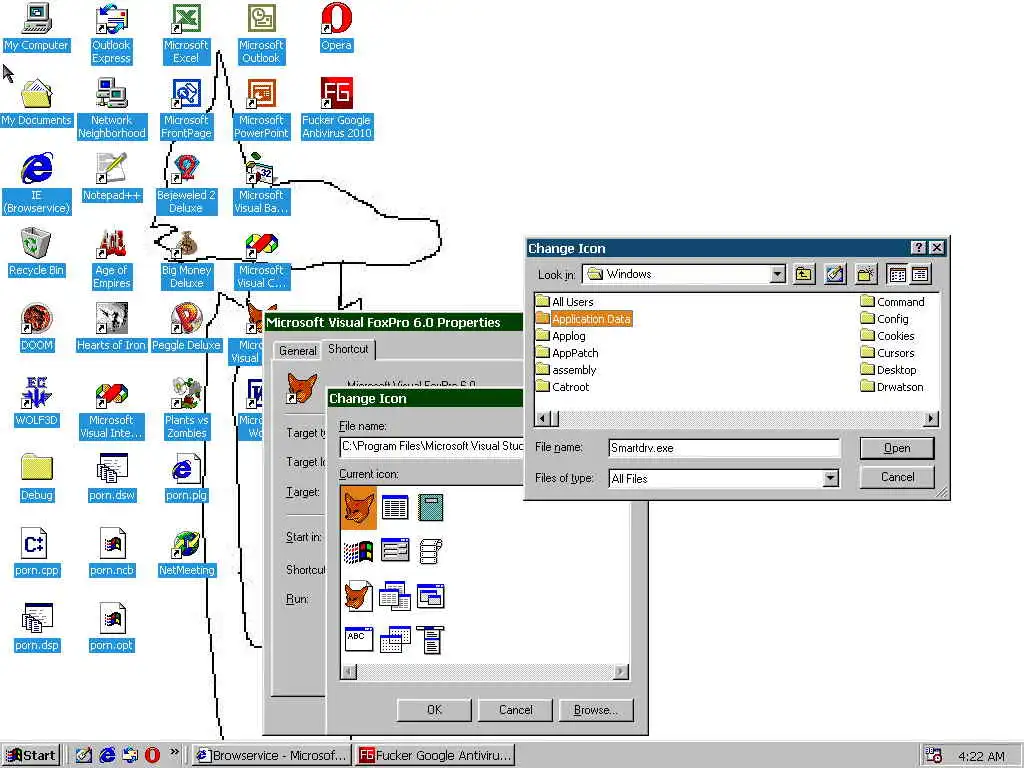Select the Application Data folder
The width and height of the screenshot is (1024, 768).
584,319
